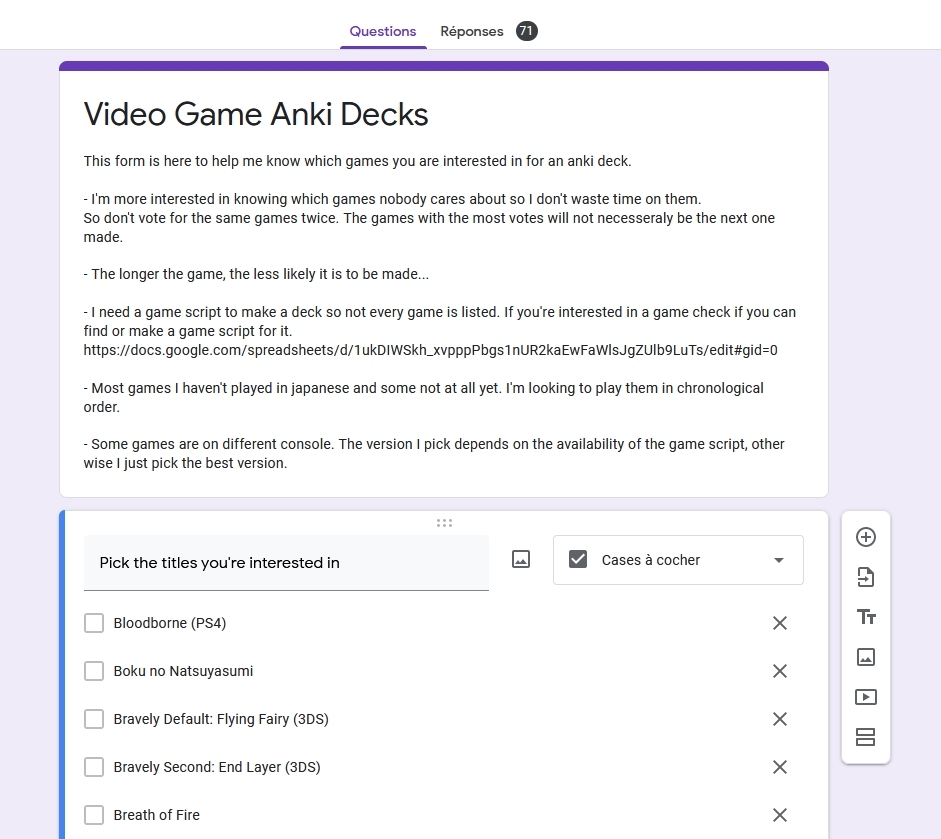Delete the Bravely Second: End Layer option

click(x=780, y=767)
